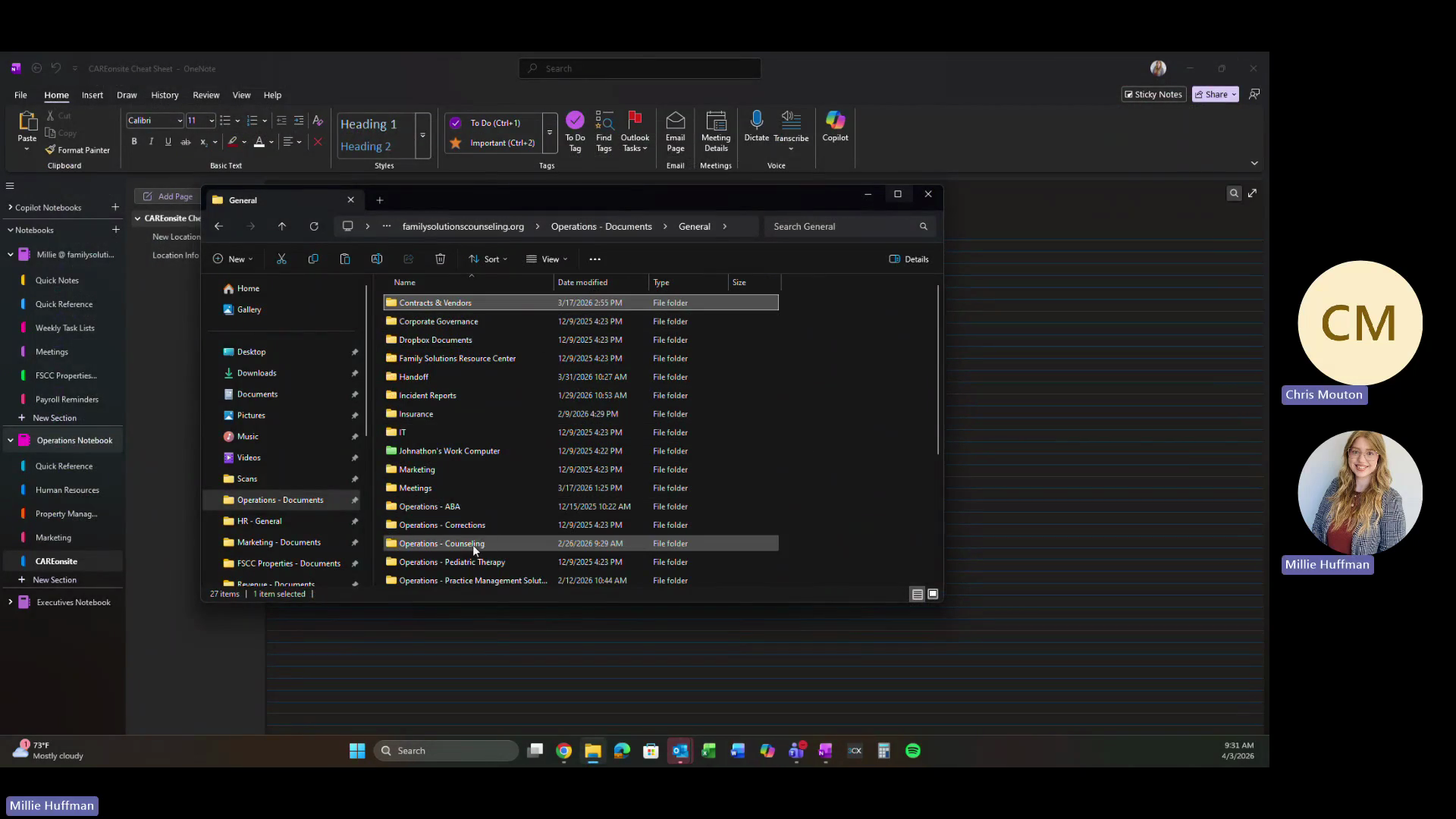Click the Copy icon in File Explorer toolbar
Screen dimensions: 1456x819
[313, 259]
